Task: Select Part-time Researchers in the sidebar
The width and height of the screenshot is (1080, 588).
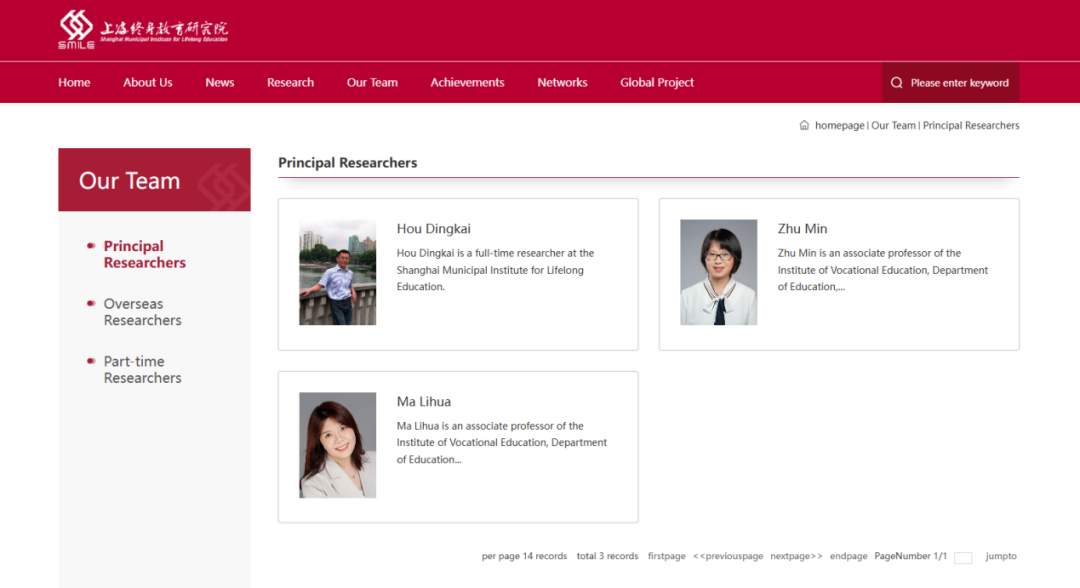Action: (142, 370)
